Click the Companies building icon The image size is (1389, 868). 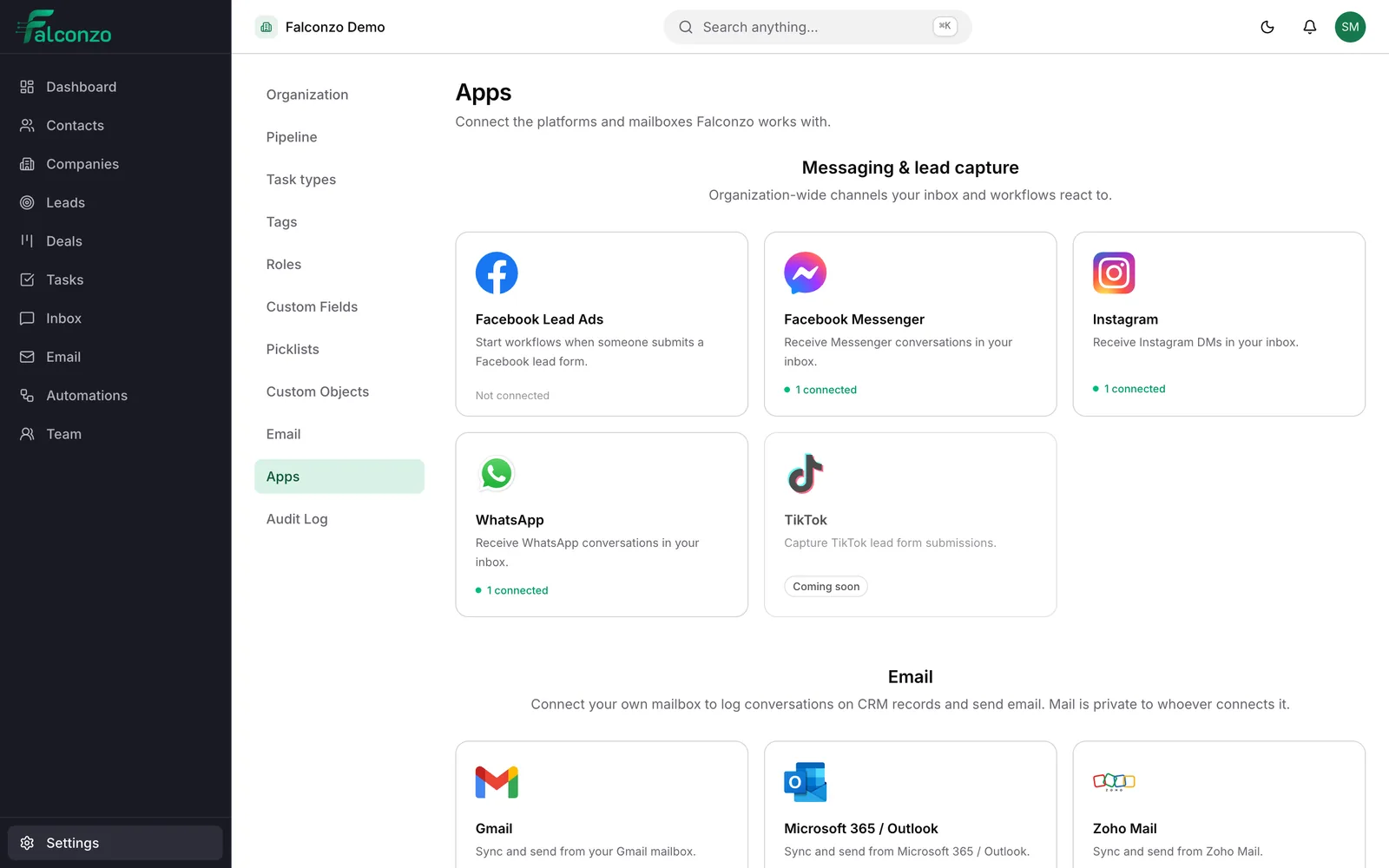pos(27,164)
